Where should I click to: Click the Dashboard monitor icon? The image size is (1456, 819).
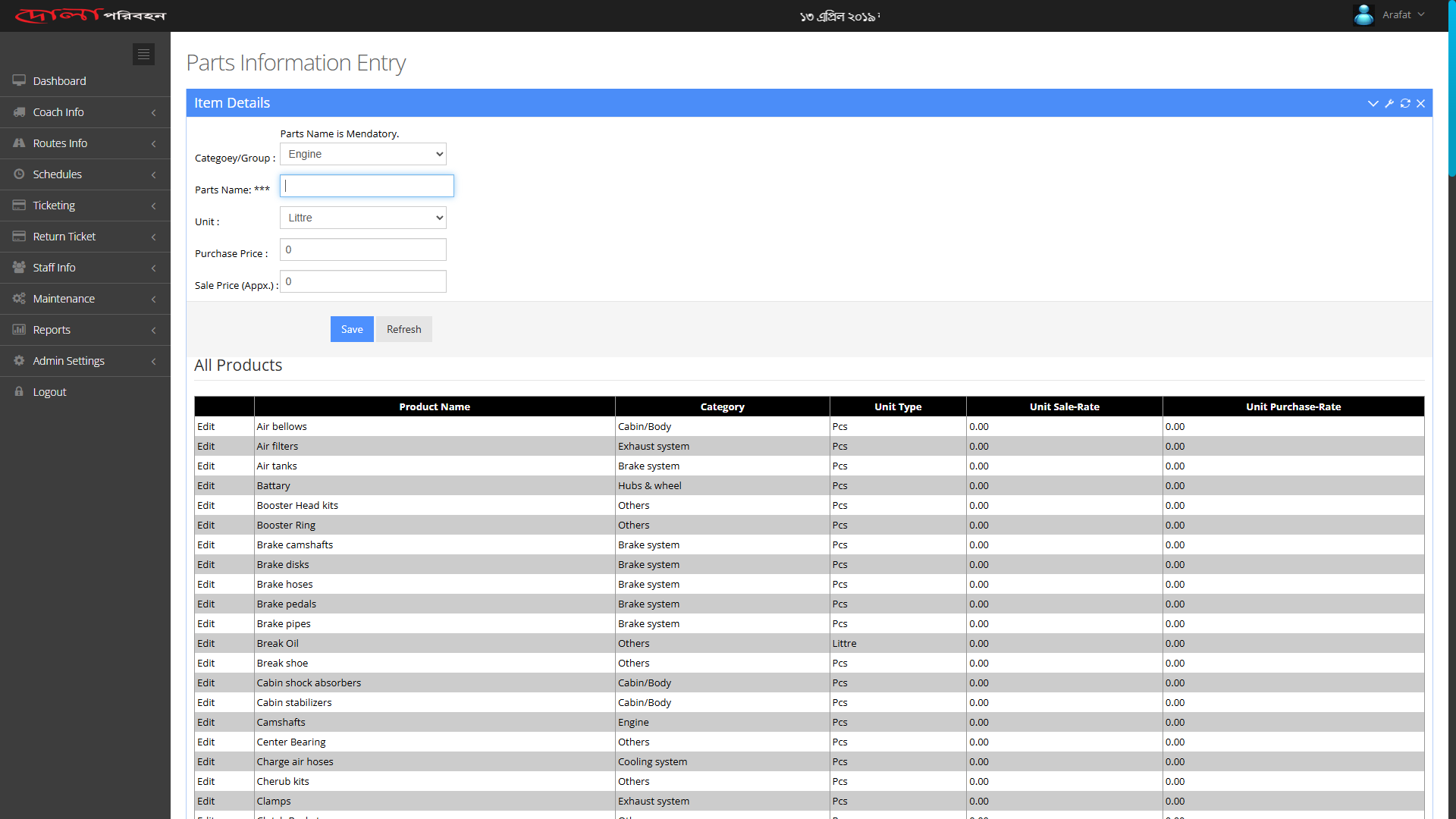pos(19,80)
